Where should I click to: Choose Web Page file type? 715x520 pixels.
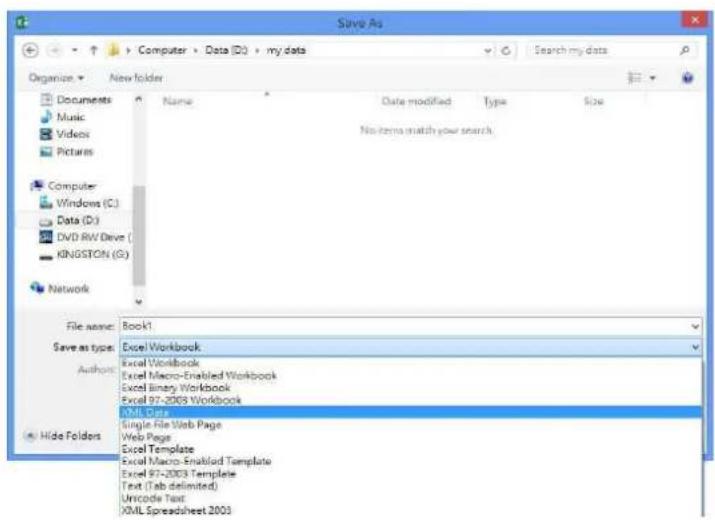point(410,437)
